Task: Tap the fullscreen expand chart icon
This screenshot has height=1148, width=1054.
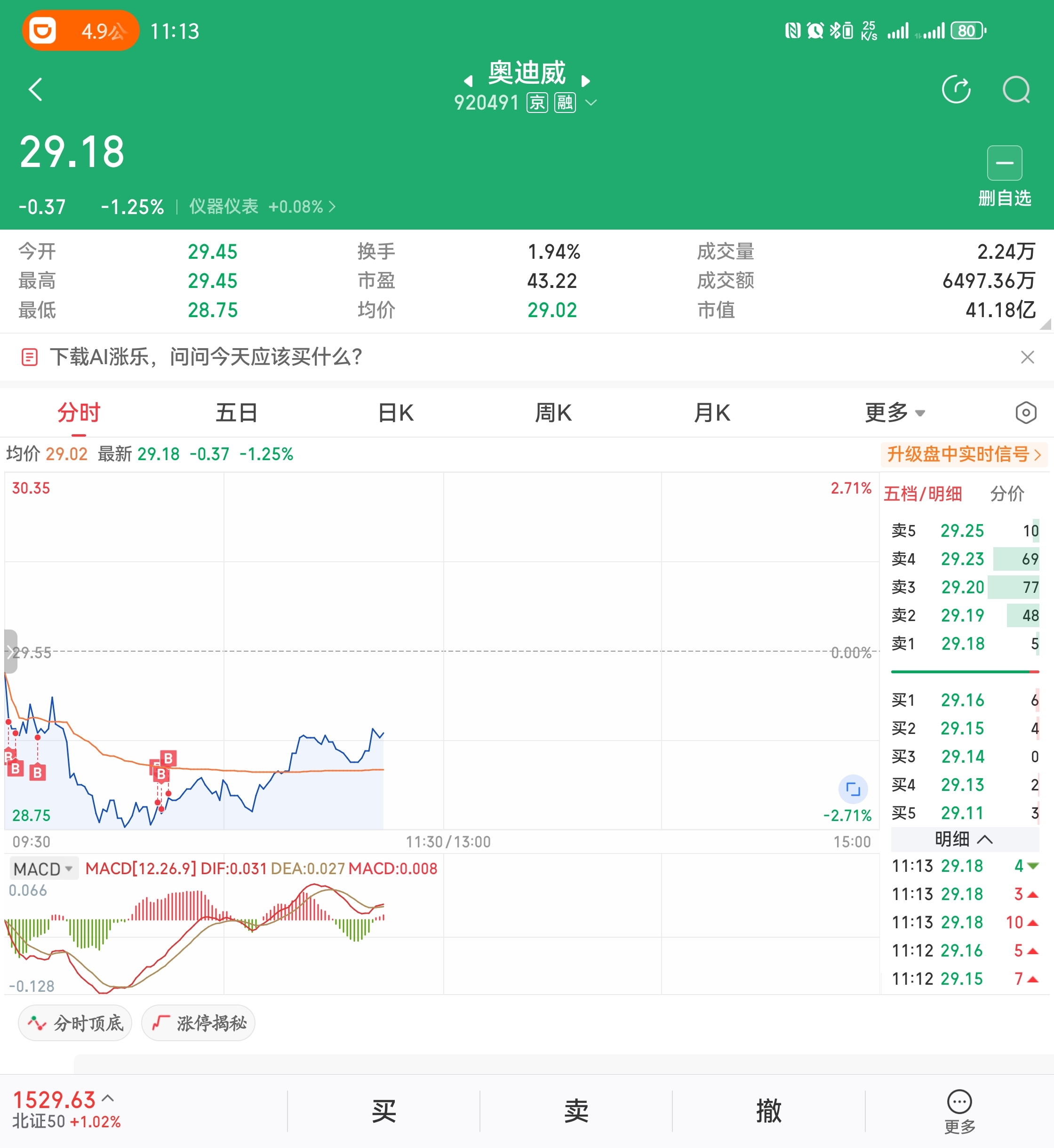Action: click(x=853, y=789)
